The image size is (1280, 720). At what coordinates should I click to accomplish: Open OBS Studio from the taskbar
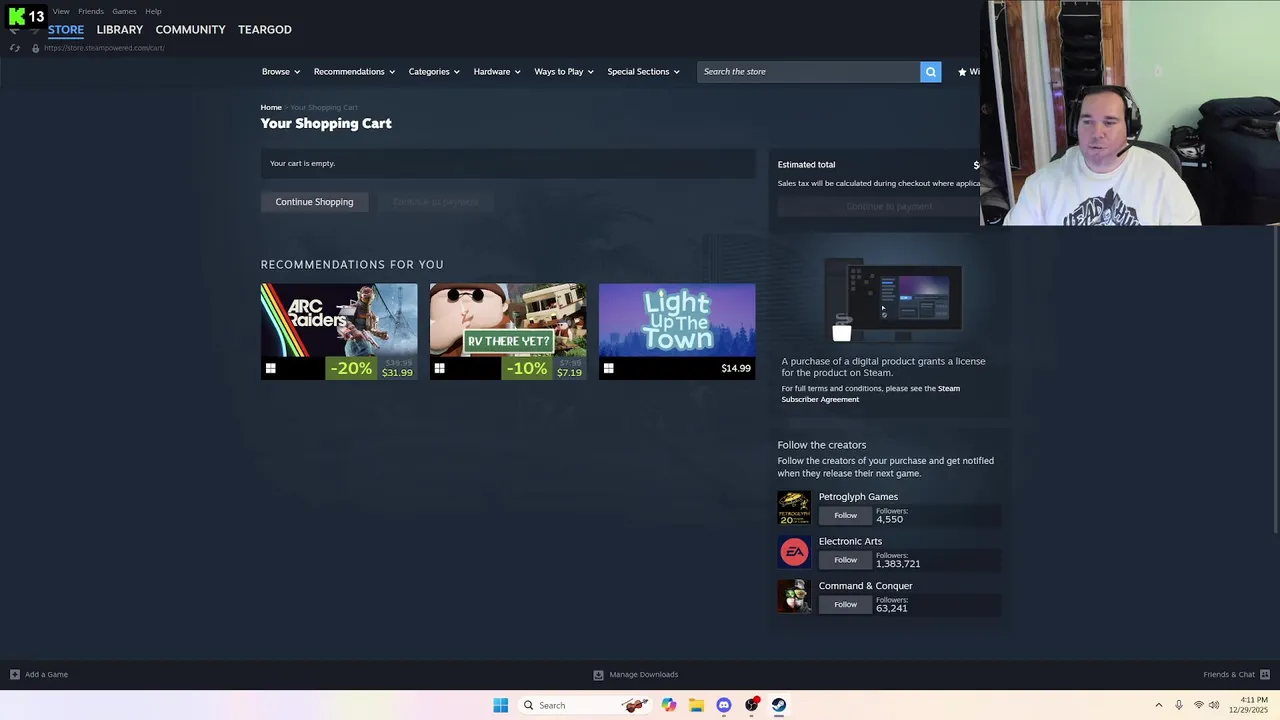(x=751, y=705)
